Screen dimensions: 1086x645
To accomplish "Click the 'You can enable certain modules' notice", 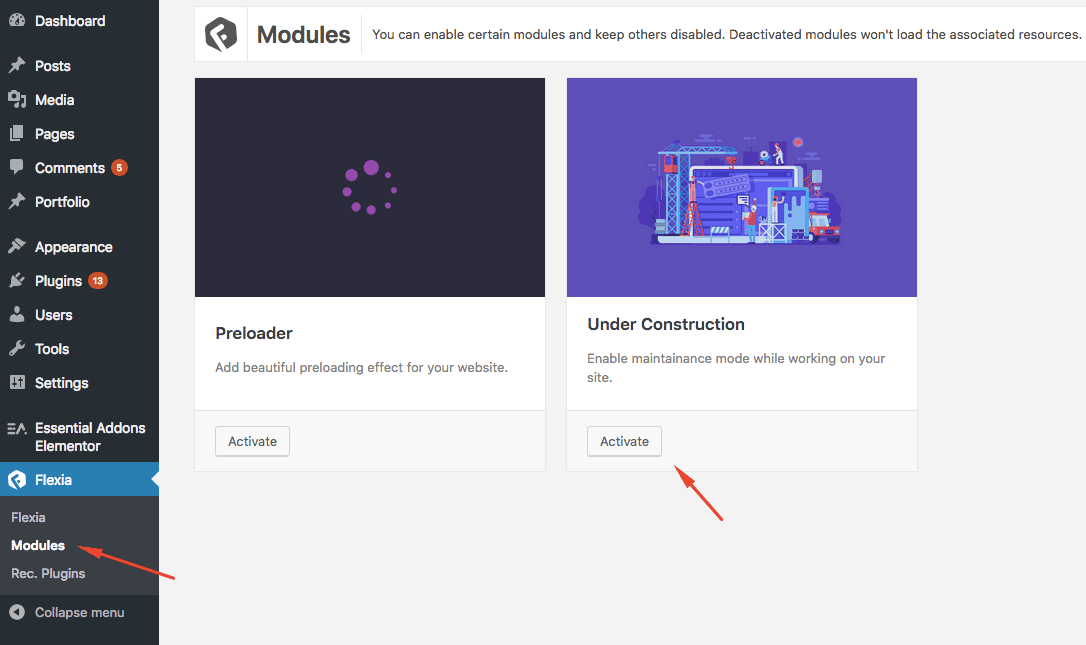I will coord(727,35).
